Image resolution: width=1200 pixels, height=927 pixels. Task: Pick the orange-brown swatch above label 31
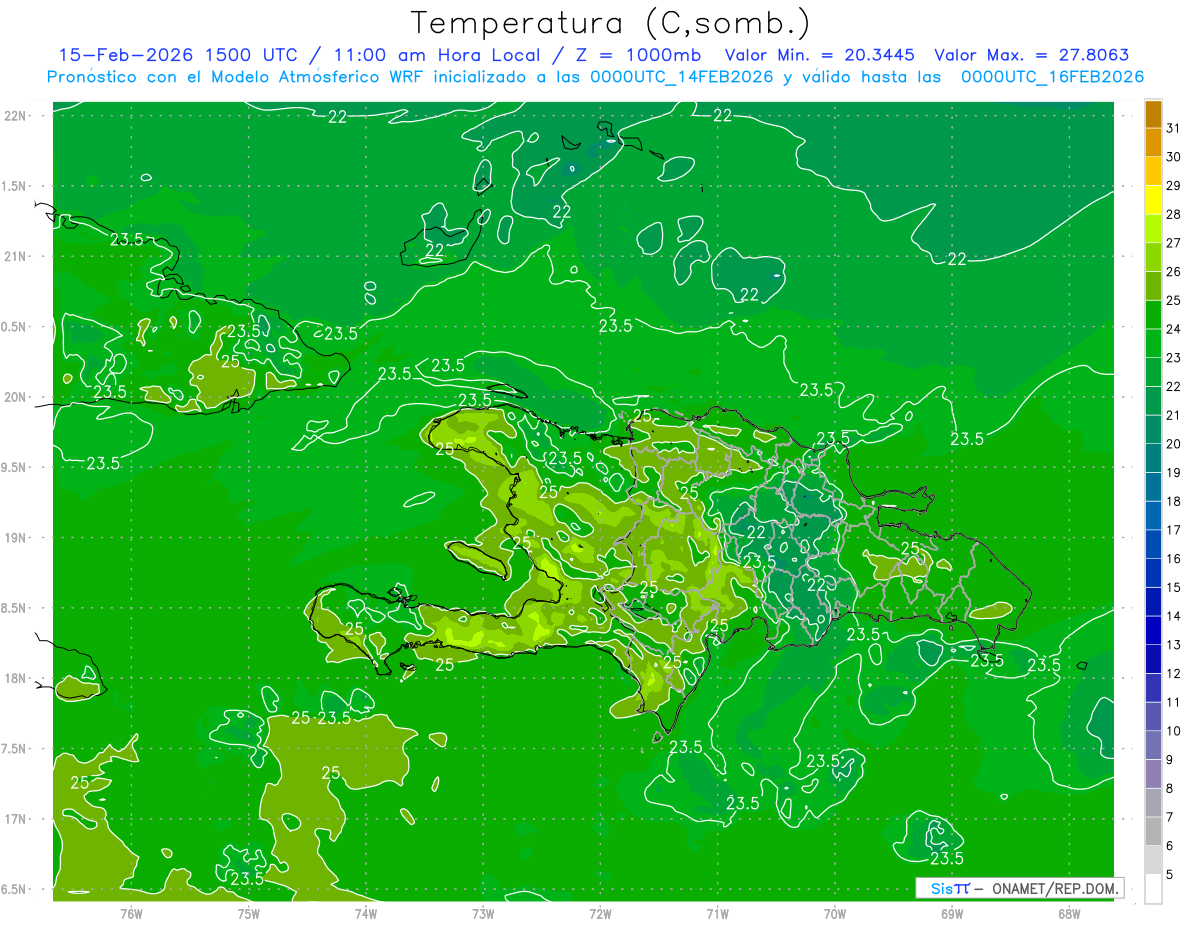1153,114
